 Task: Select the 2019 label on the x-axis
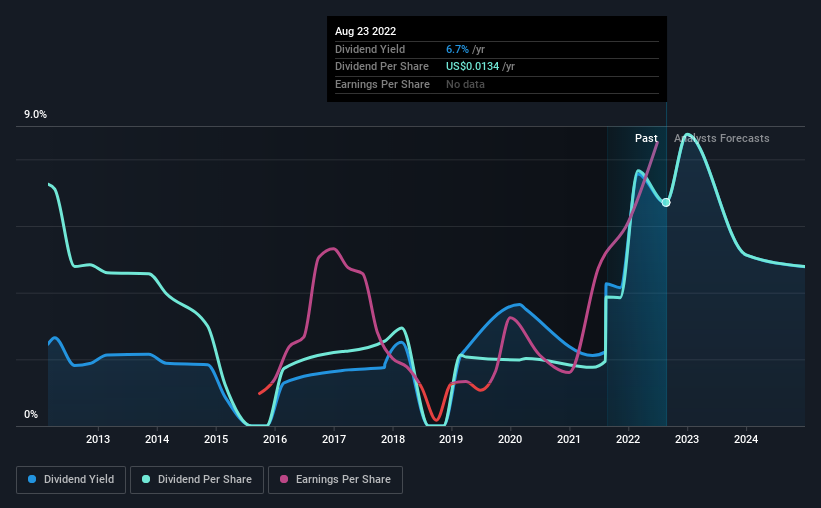[x=451, y=439]
